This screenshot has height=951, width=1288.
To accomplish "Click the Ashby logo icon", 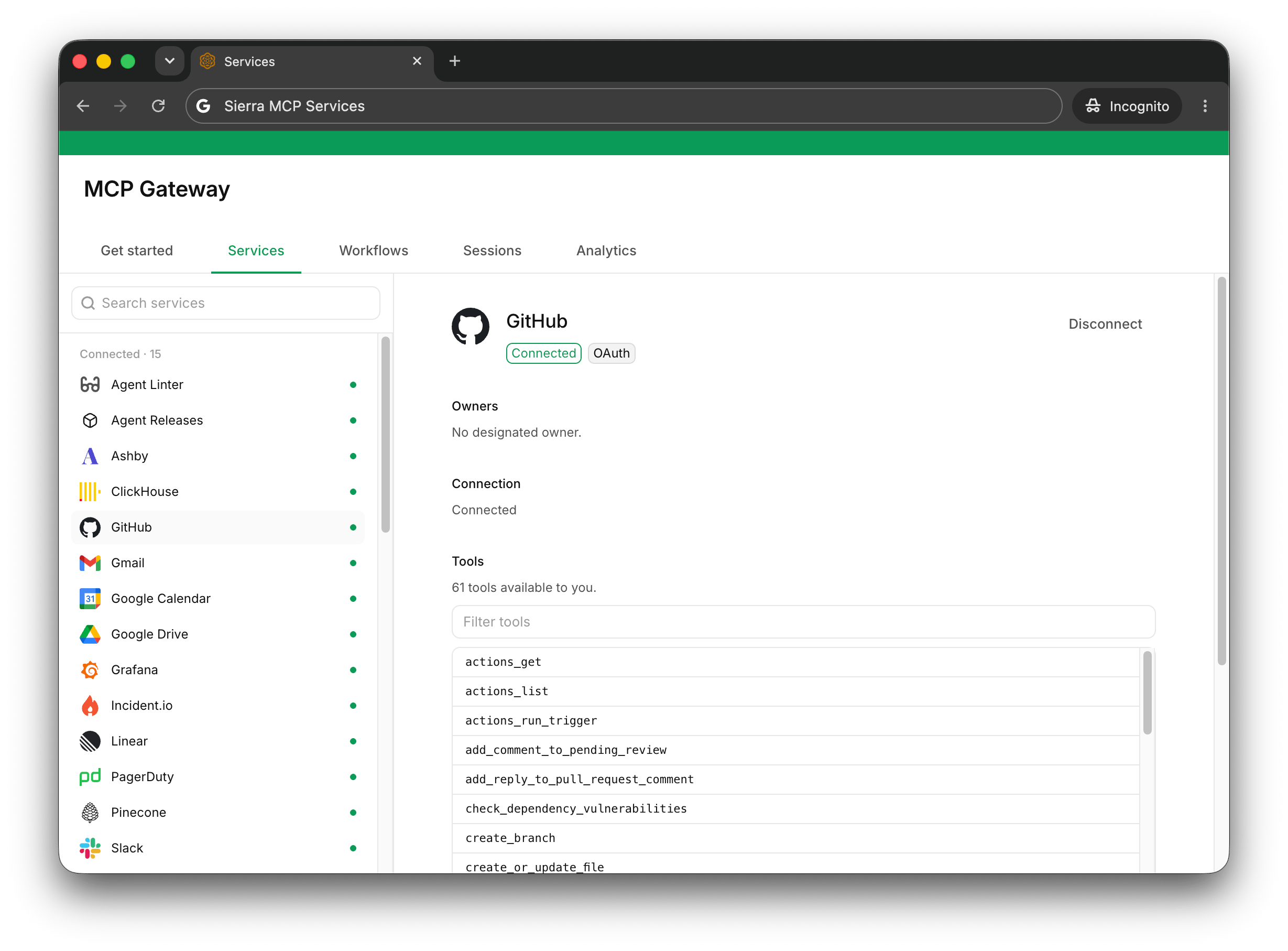I will [x=90, y=456].
